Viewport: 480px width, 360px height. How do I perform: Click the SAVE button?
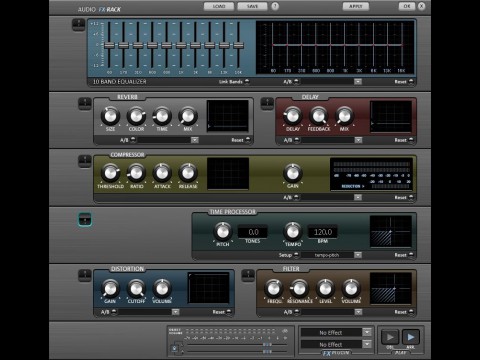pos(252,6)
